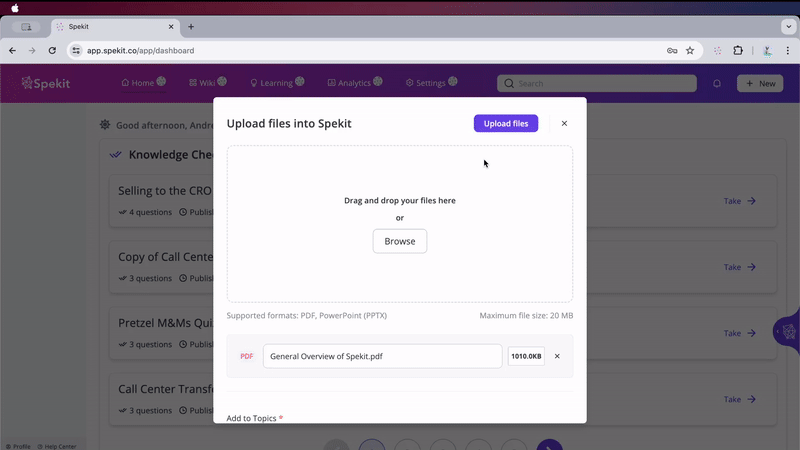This screenshot has width=800, height=450.
Task: Click Supported formats: PDF, PowerPoint (PPTX) text
Action: pyautogui.click(x=307, y=315)
